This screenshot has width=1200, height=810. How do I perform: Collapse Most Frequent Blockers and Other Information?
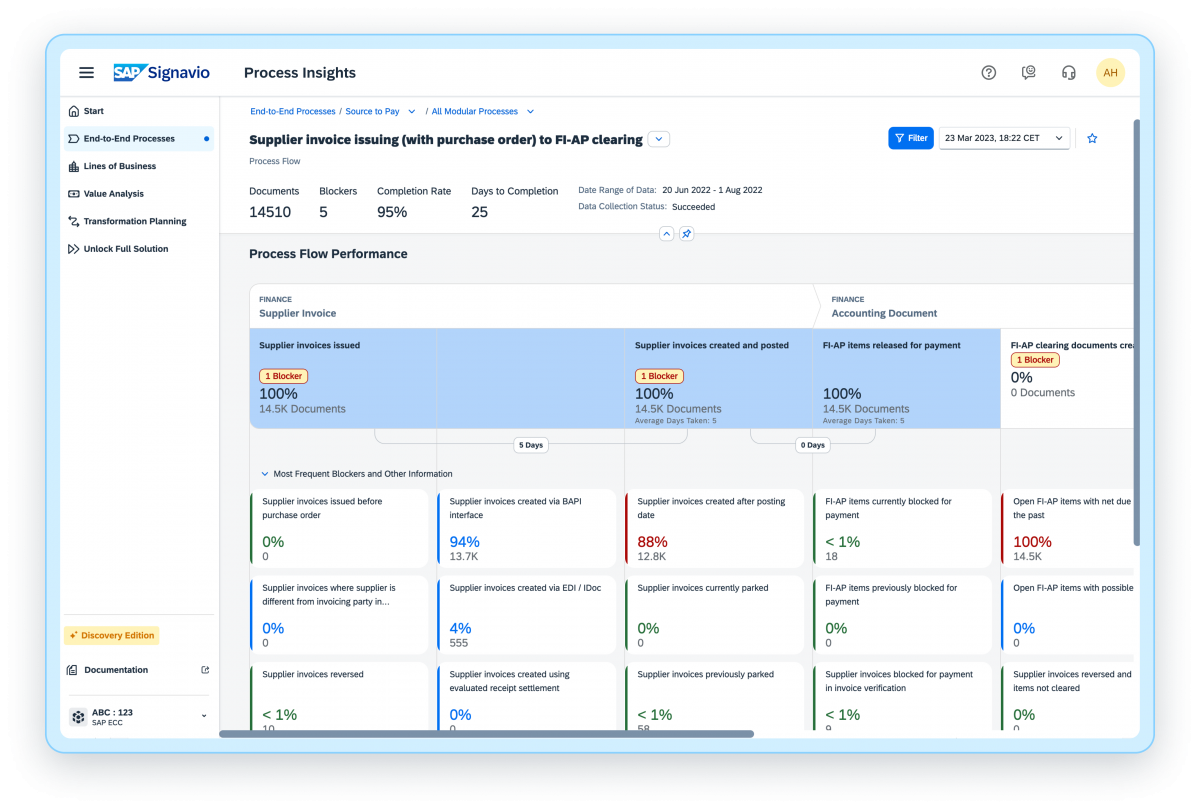coord(264,473)
